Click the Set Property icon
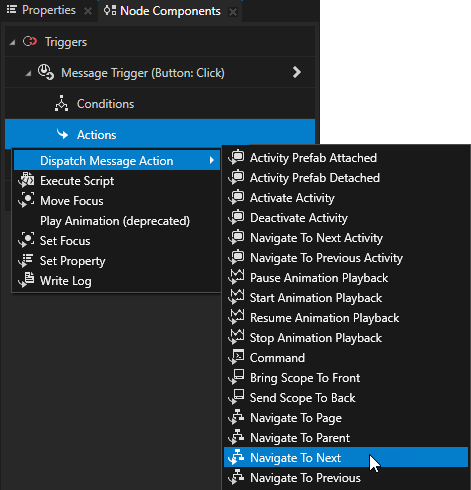This screenshot has width=471, height=490. coord(26,260)
